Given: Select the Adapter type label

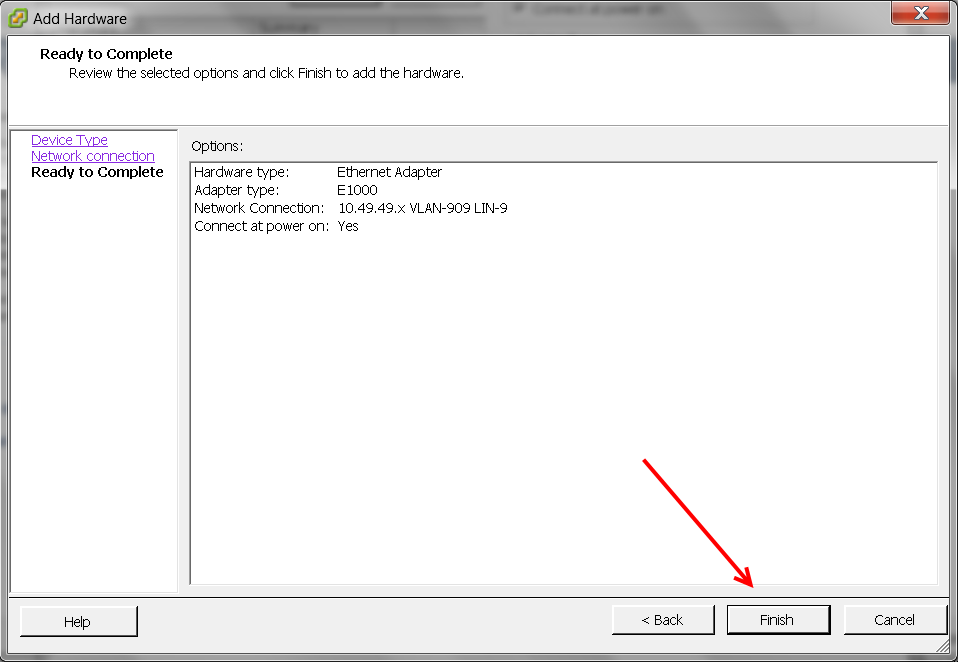Looking at the screenshot, I should (236, 190).
